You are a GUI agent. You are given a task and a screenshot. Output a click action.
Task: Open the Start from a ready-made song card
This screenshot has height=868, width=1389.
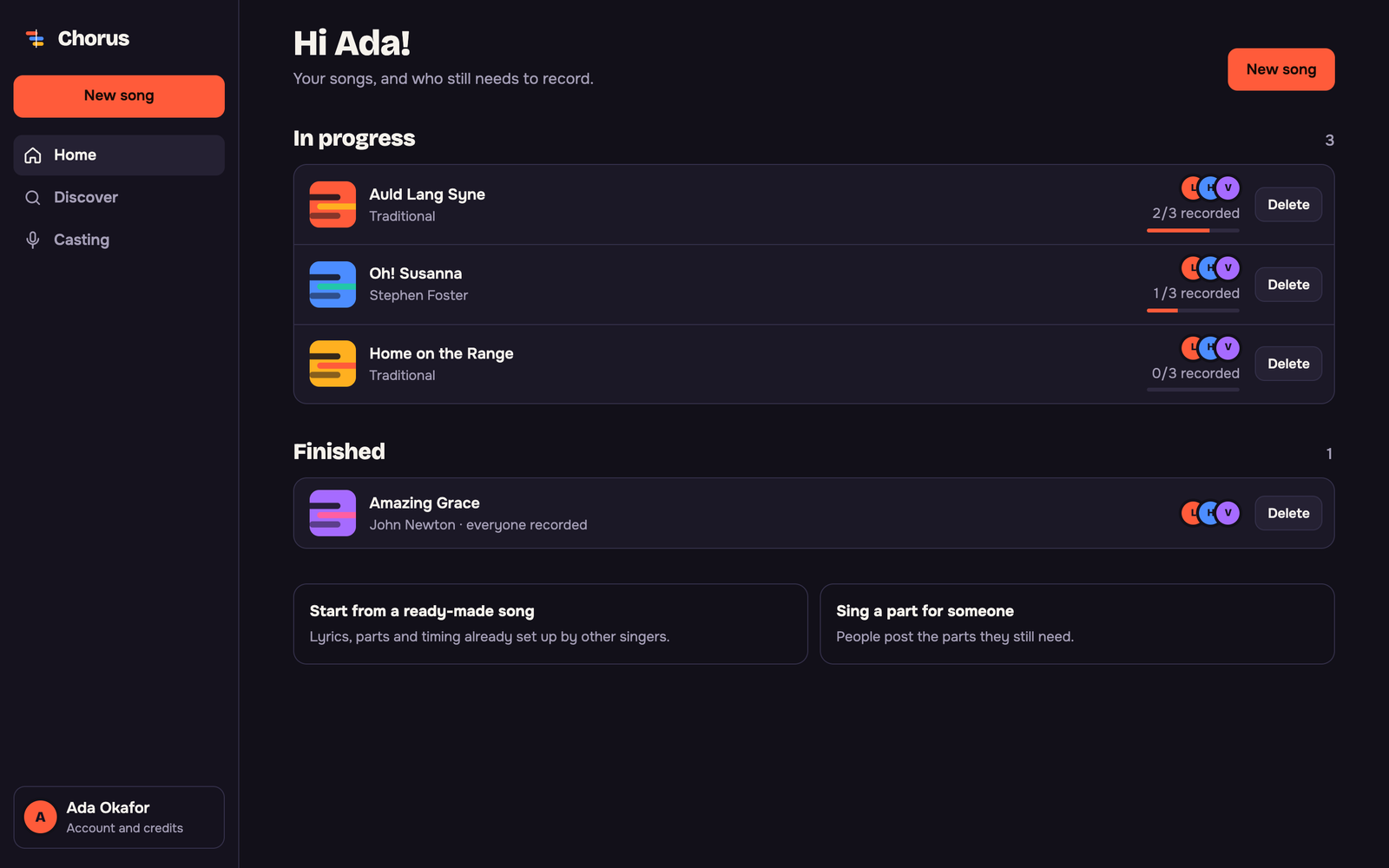pyautogui.click(x=550, y=624)
